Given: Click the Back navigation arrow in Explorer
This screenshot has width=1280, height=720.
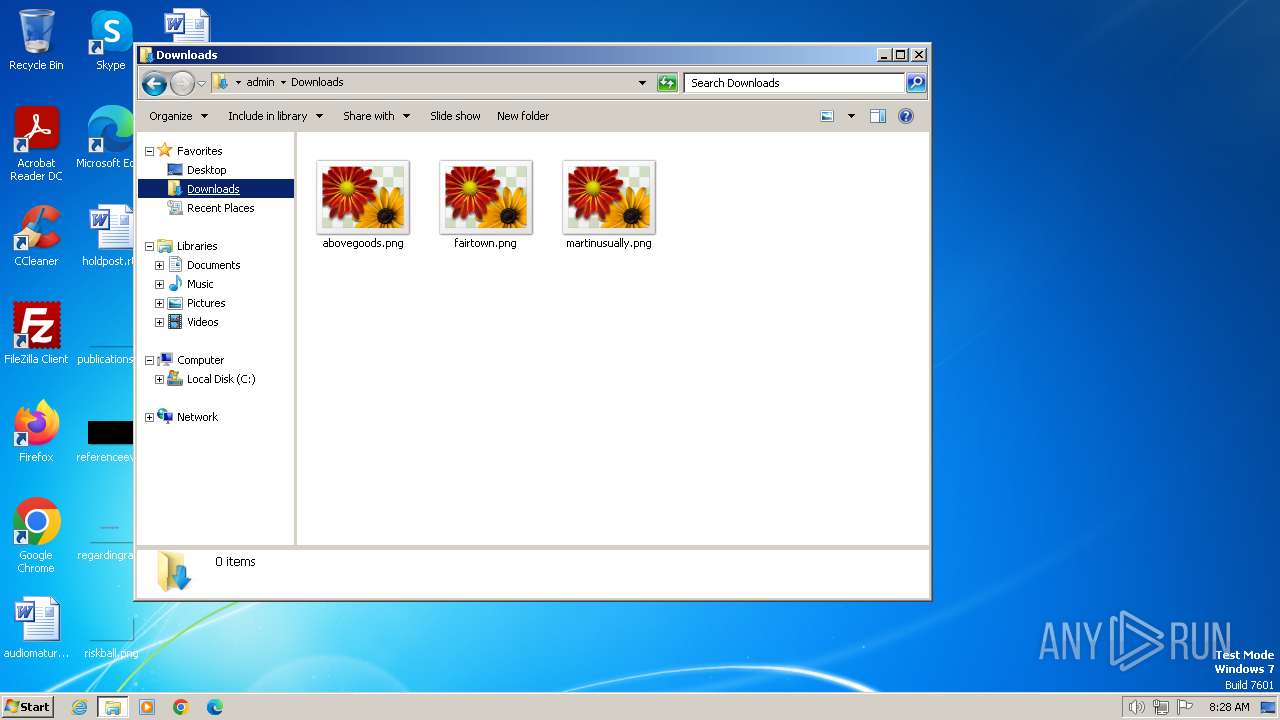Looking at the screenshot, I should [x=154, y=83].
